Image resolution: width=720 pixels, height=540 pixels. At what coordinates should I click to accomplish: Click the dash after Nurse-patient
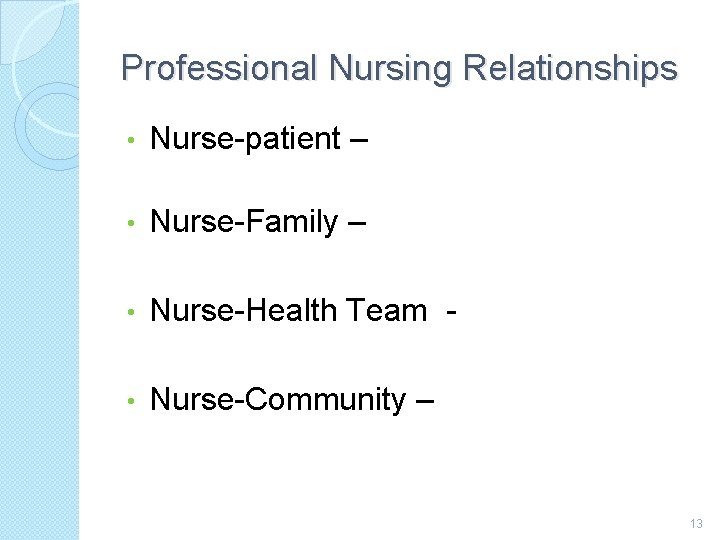coord(359,141)
